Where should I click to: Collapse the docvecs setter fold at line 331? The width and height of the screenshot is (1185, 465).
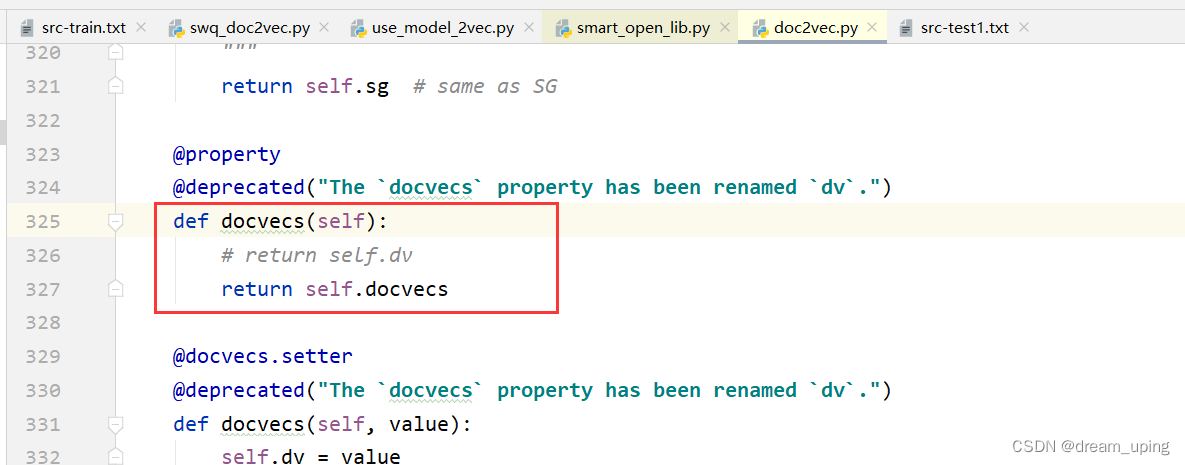116,424
